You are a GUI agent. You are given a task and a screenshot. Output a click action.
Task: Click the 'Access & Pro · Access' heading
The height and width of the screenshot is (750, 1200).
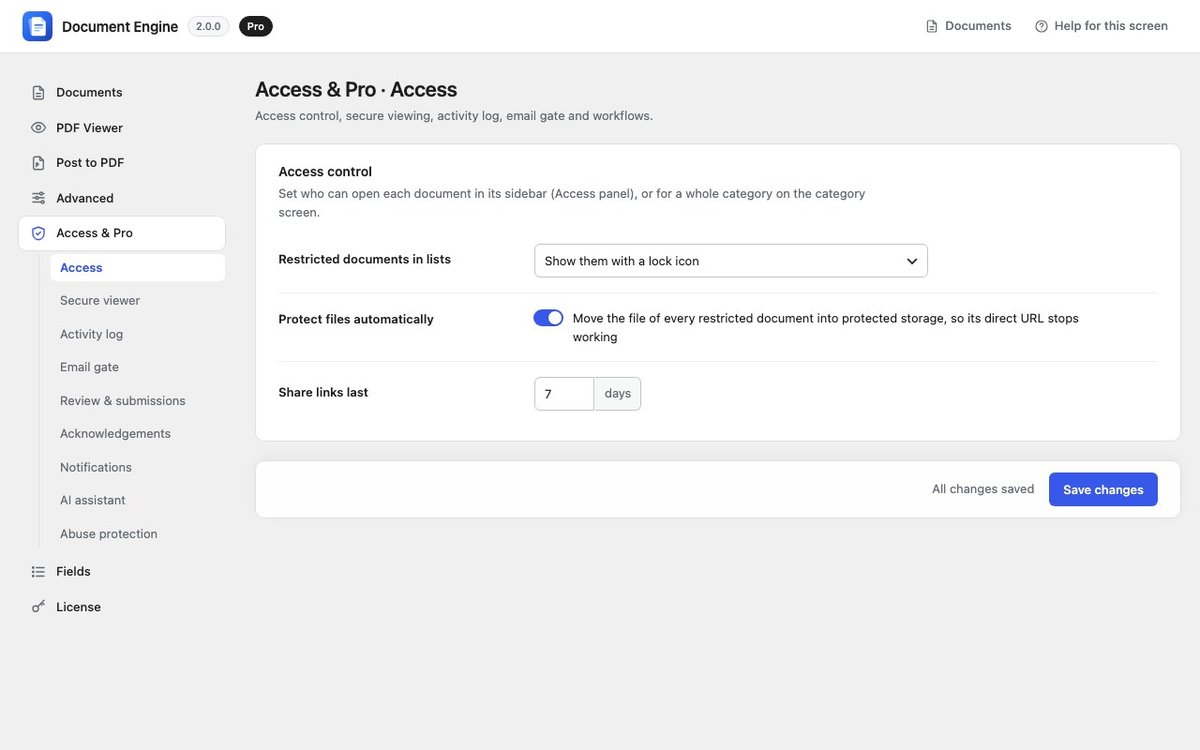[x=356, y=90]
